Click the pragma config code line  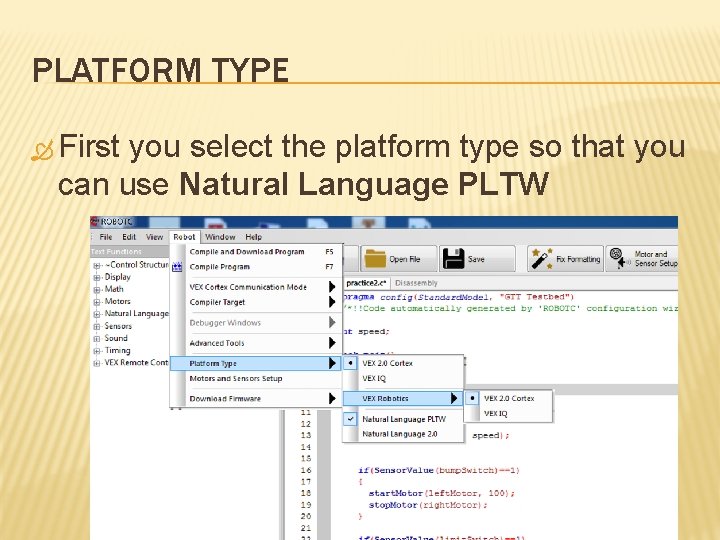click(x=458, y=297)
